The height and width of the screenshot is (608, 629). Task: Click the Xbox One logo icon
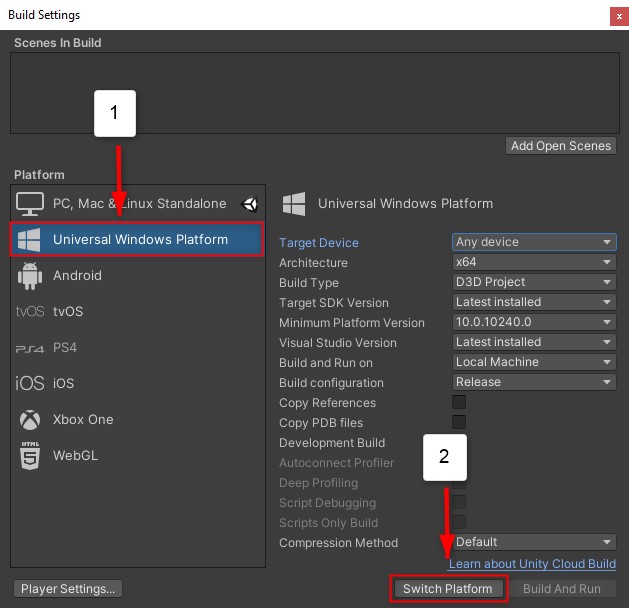click(30, 420)
